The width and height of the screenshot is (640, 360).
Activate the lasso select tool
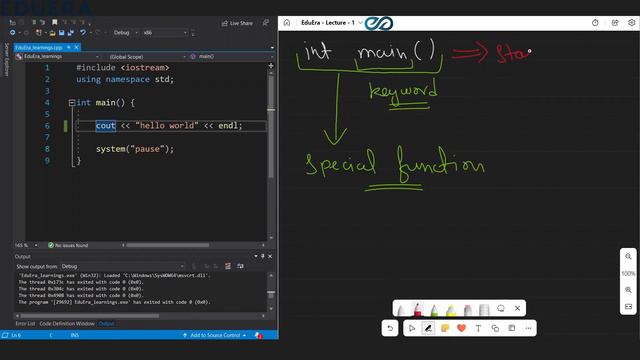click(501, 308)
